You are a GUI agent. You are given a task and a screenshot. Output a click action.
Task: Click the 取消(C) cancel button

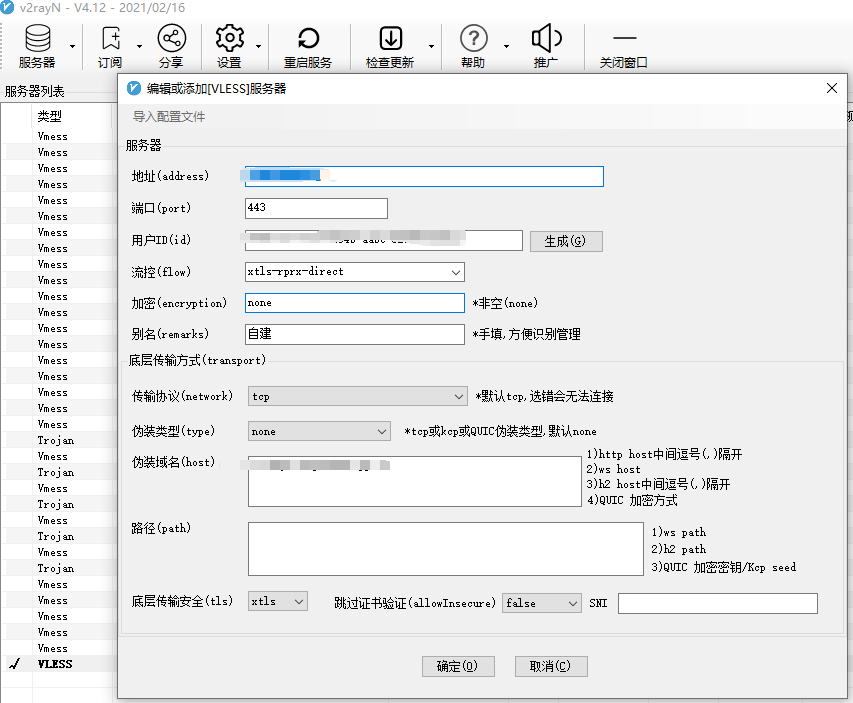(551, 666)
